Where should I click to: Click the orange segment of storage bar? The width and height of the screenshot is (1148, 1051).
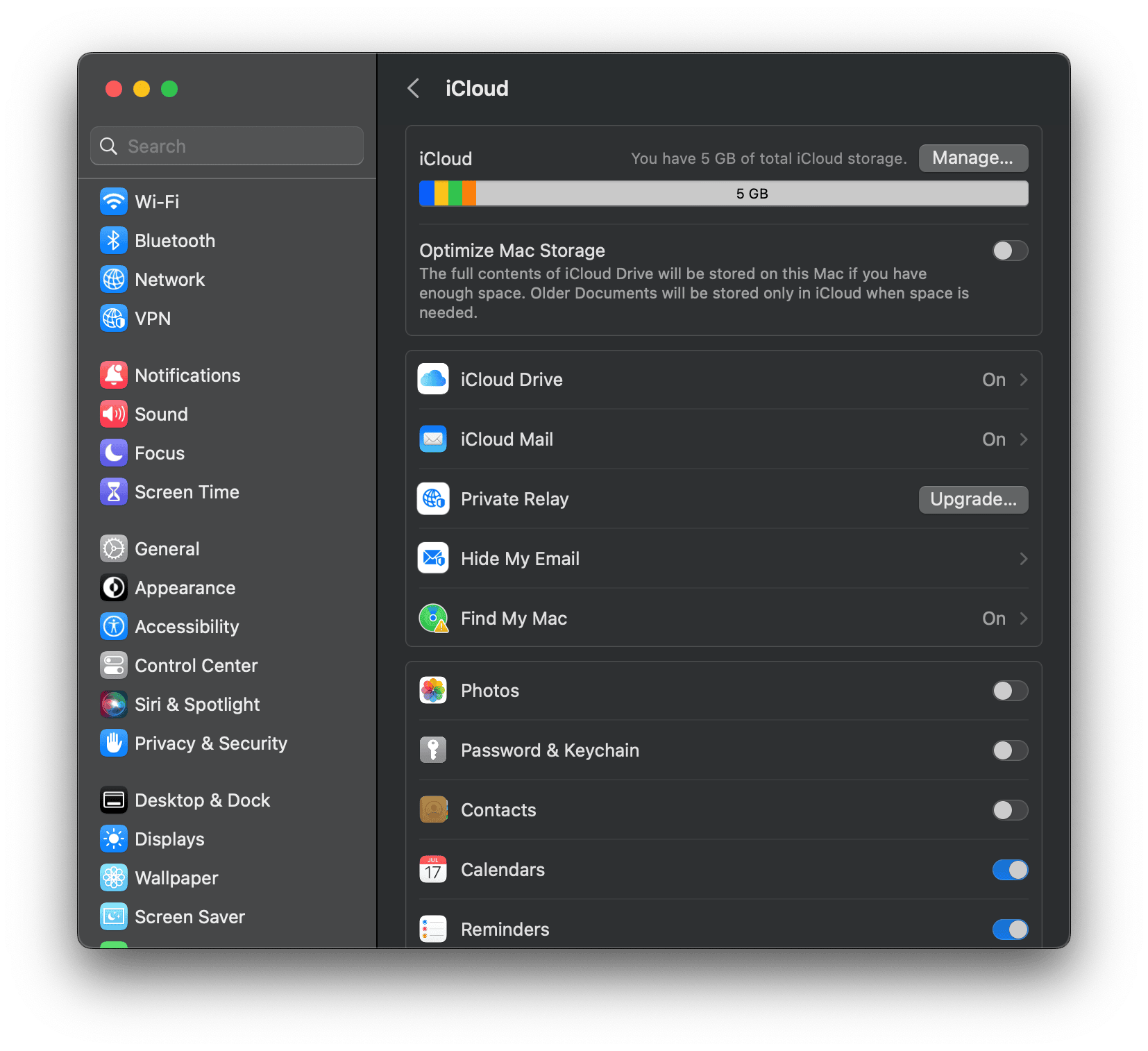[x=469, y=194]
